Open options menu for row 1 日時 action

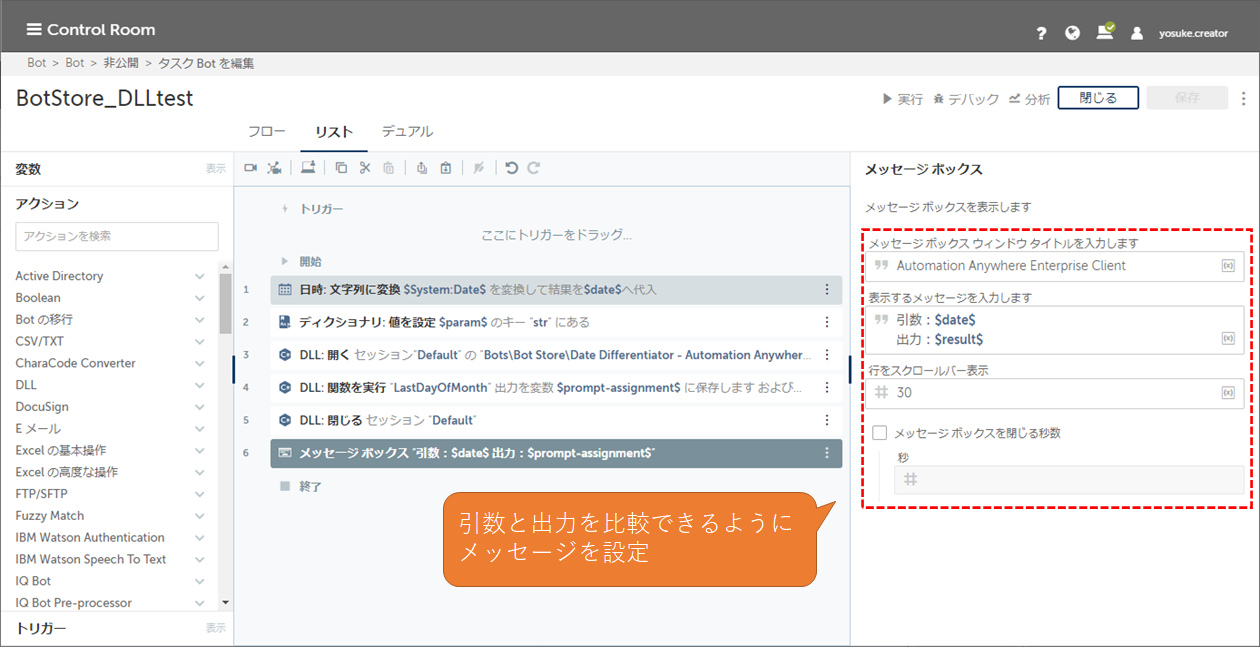[827, 290]
